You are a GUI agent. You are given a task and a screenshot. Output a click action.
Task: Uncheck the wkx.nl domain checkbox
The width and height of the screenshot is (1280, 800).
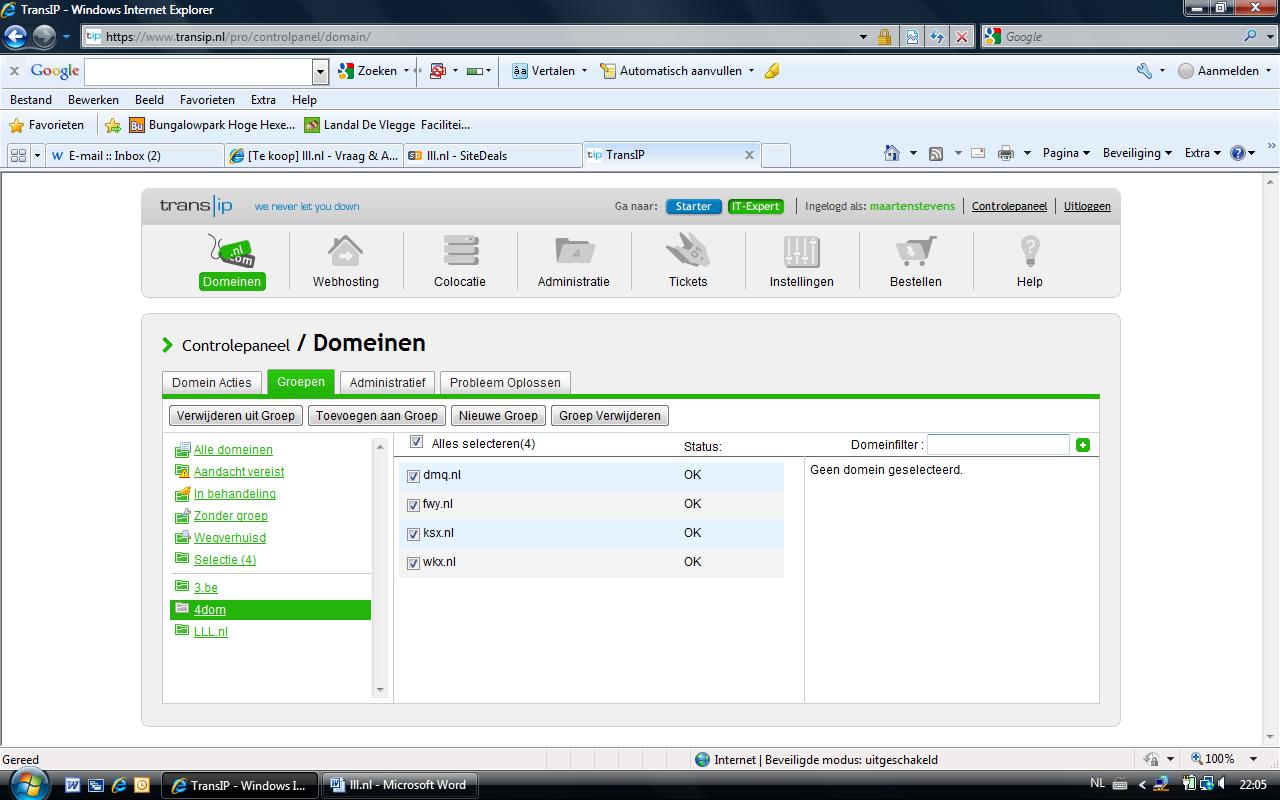pos(413,564)
